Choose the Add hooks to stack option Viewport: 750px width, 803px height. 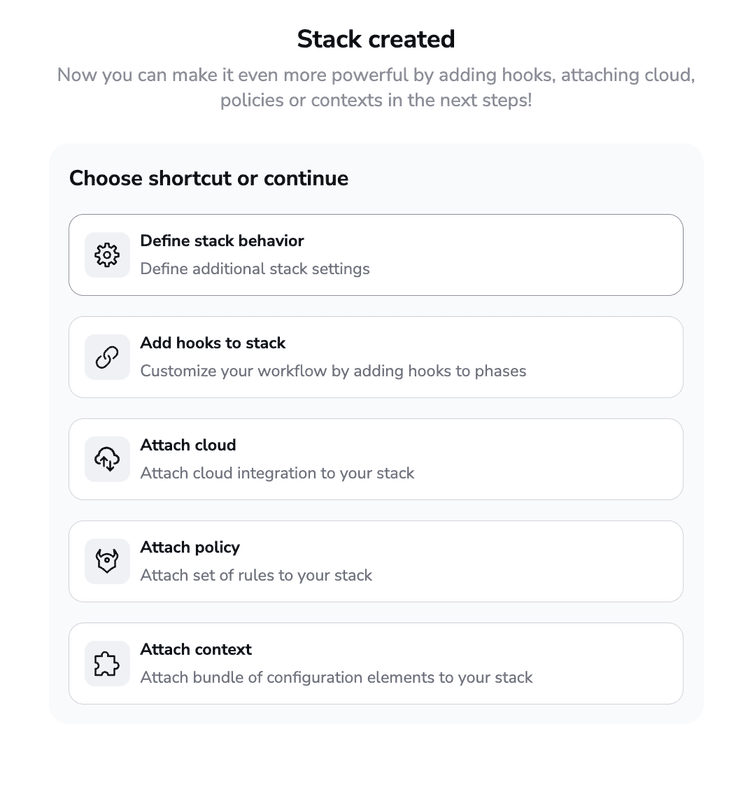pos(375,357)
